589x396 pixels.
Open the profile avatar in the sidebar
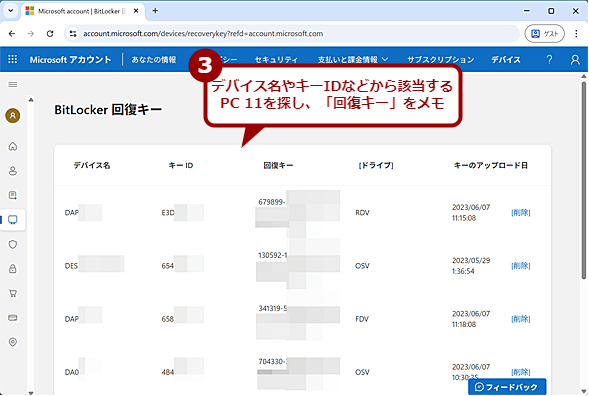pyautogui.click(x=13, y=116)
